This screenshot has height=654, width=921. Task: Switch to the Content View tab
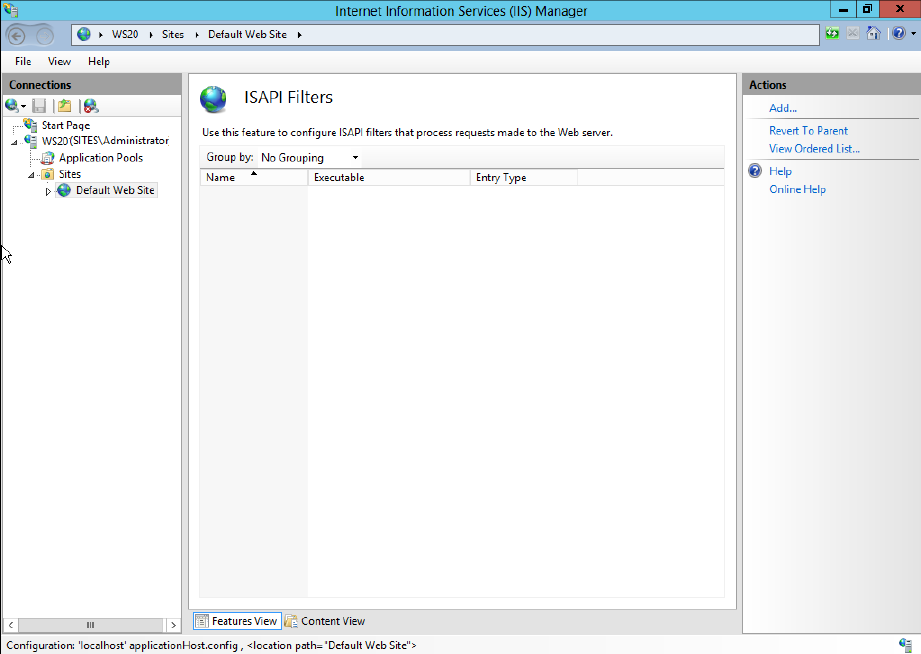click(325, 621)
